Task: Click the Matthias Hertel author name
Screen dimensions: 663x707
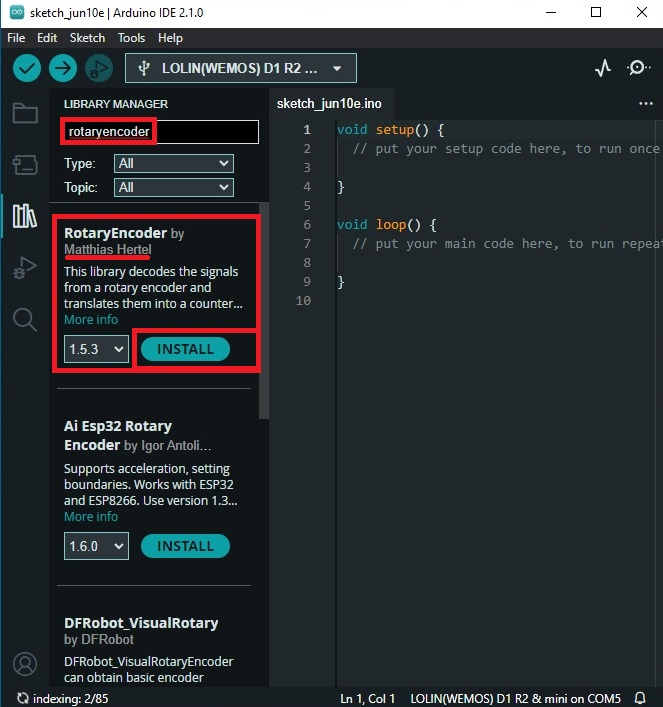Action: tap(108, 249)
